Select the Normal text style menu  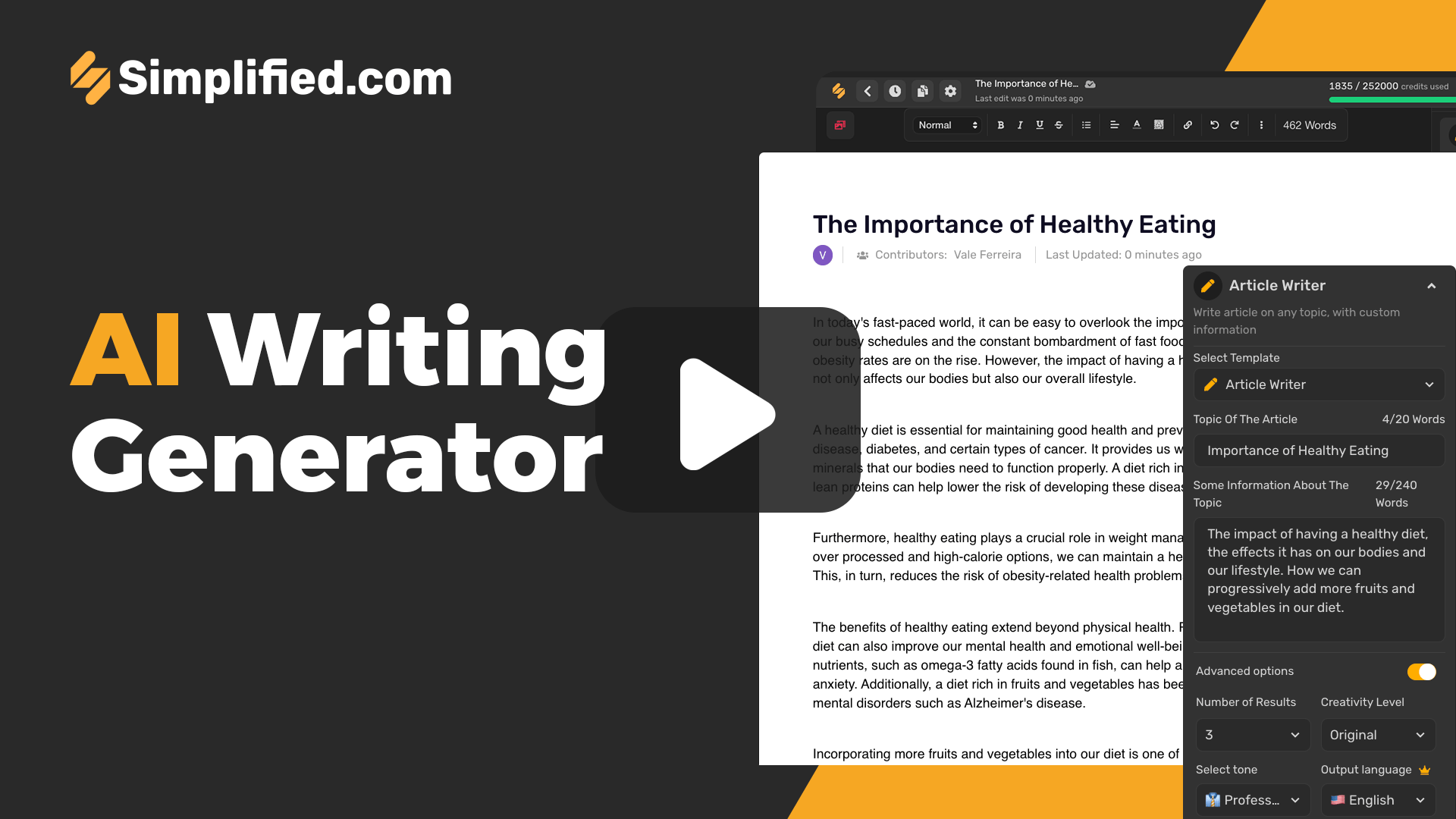coord(946,125)
